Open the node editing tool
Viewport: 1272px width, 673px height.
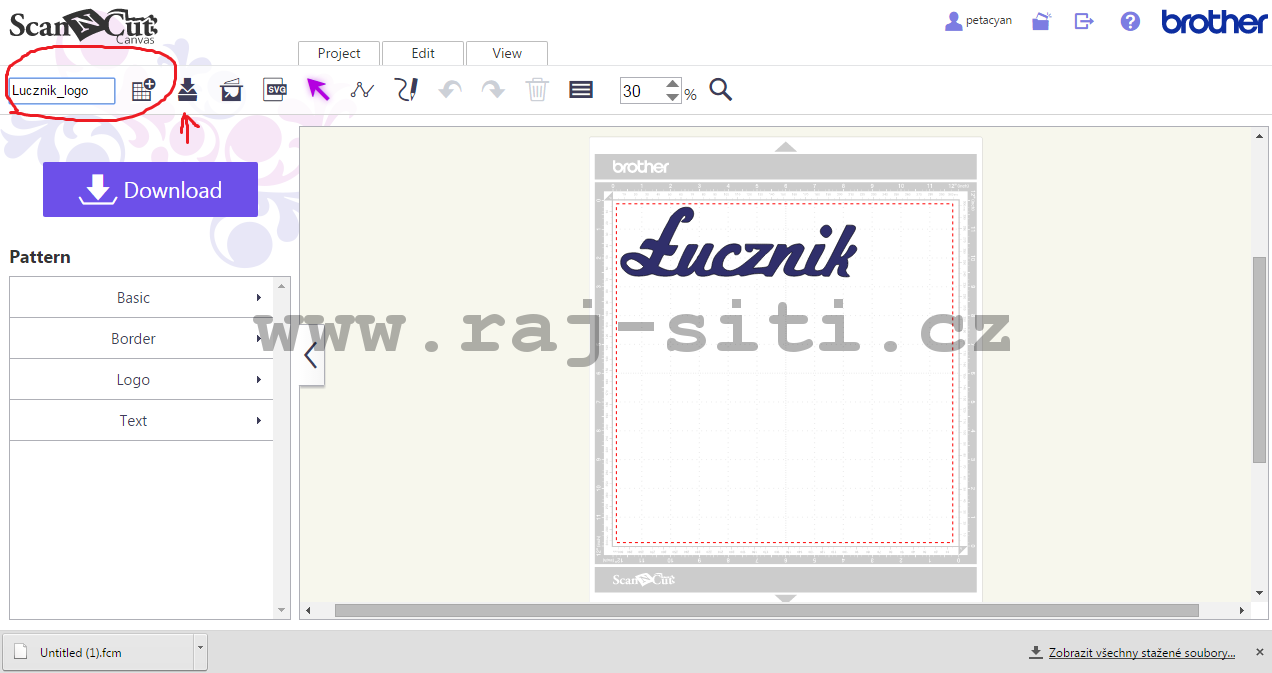(x=362, y=89)
